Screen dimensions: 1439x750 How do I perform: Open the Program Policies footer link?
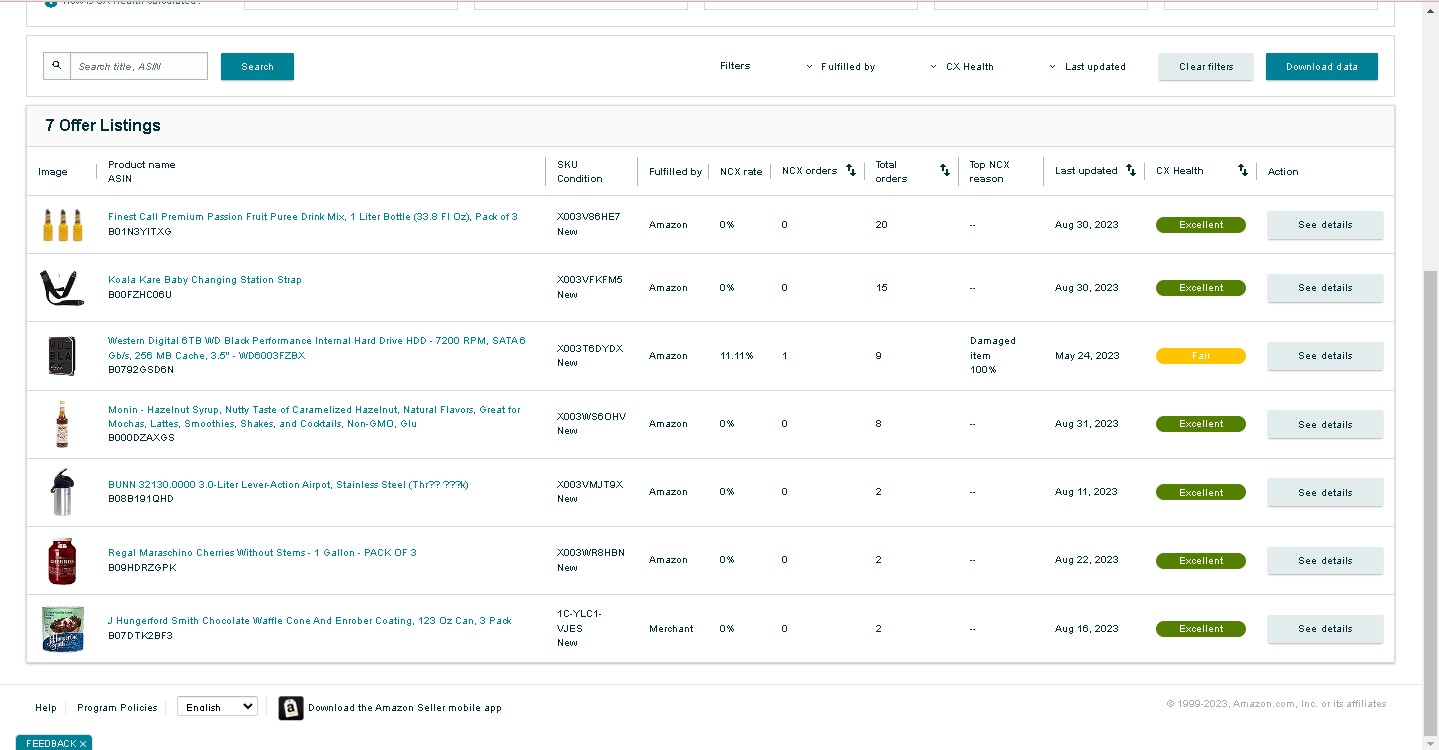117,708
